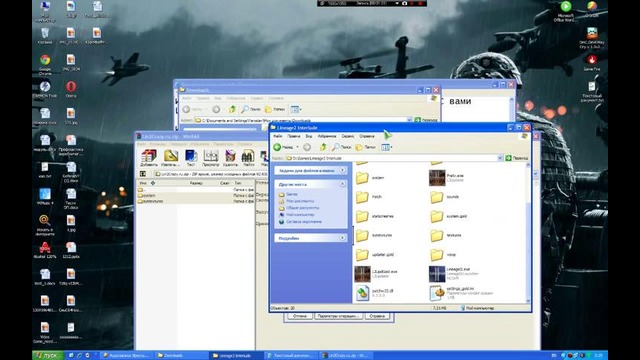Screen dimensions: 640x360
Task: Select the staticmeshes folder
Action: pyautogui.click(x=375, y=216)
